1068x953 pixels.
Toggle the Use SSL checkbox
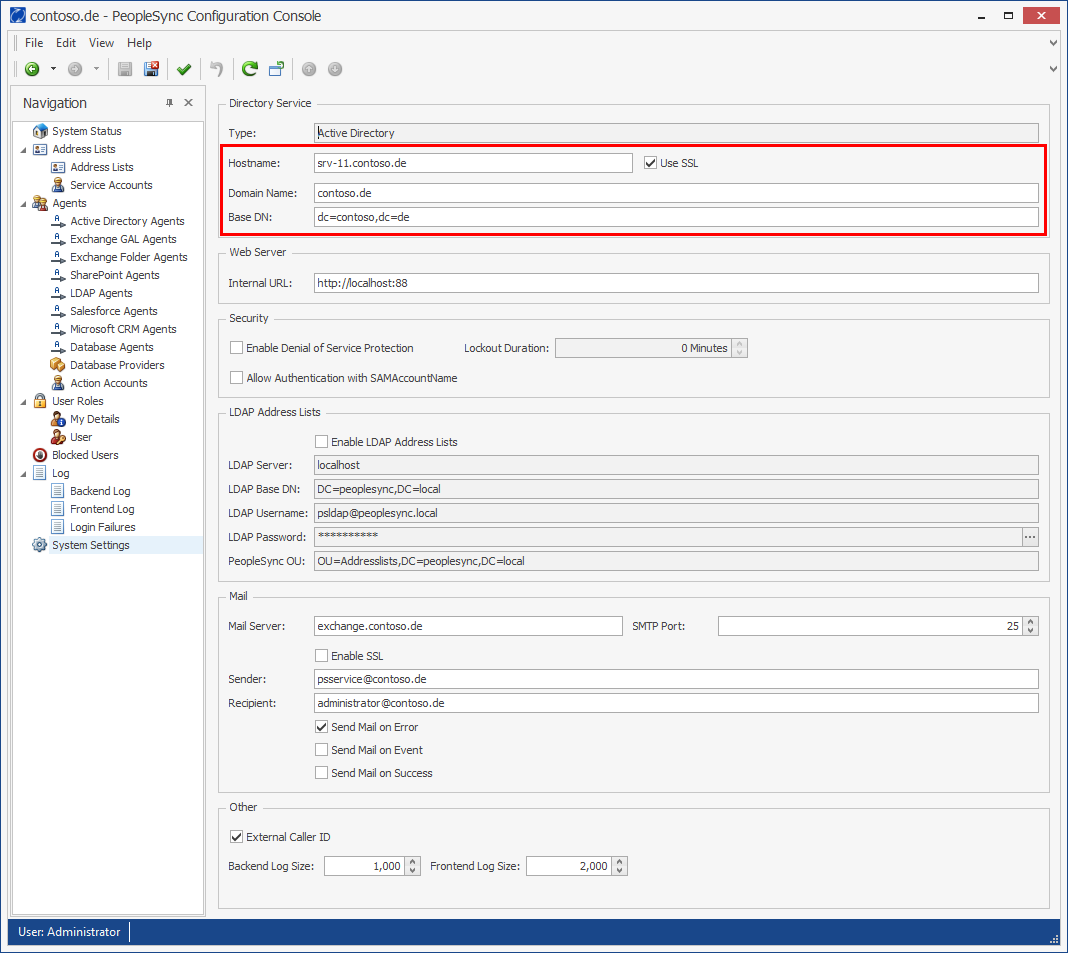[650, 163]
